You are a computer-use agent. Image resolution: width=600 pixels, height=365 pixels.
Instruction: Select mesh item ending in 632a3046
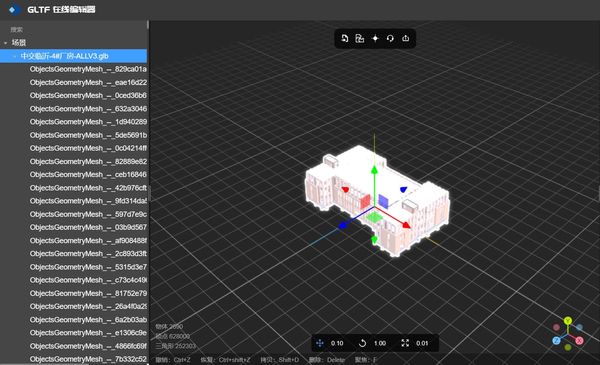(88, 109)
